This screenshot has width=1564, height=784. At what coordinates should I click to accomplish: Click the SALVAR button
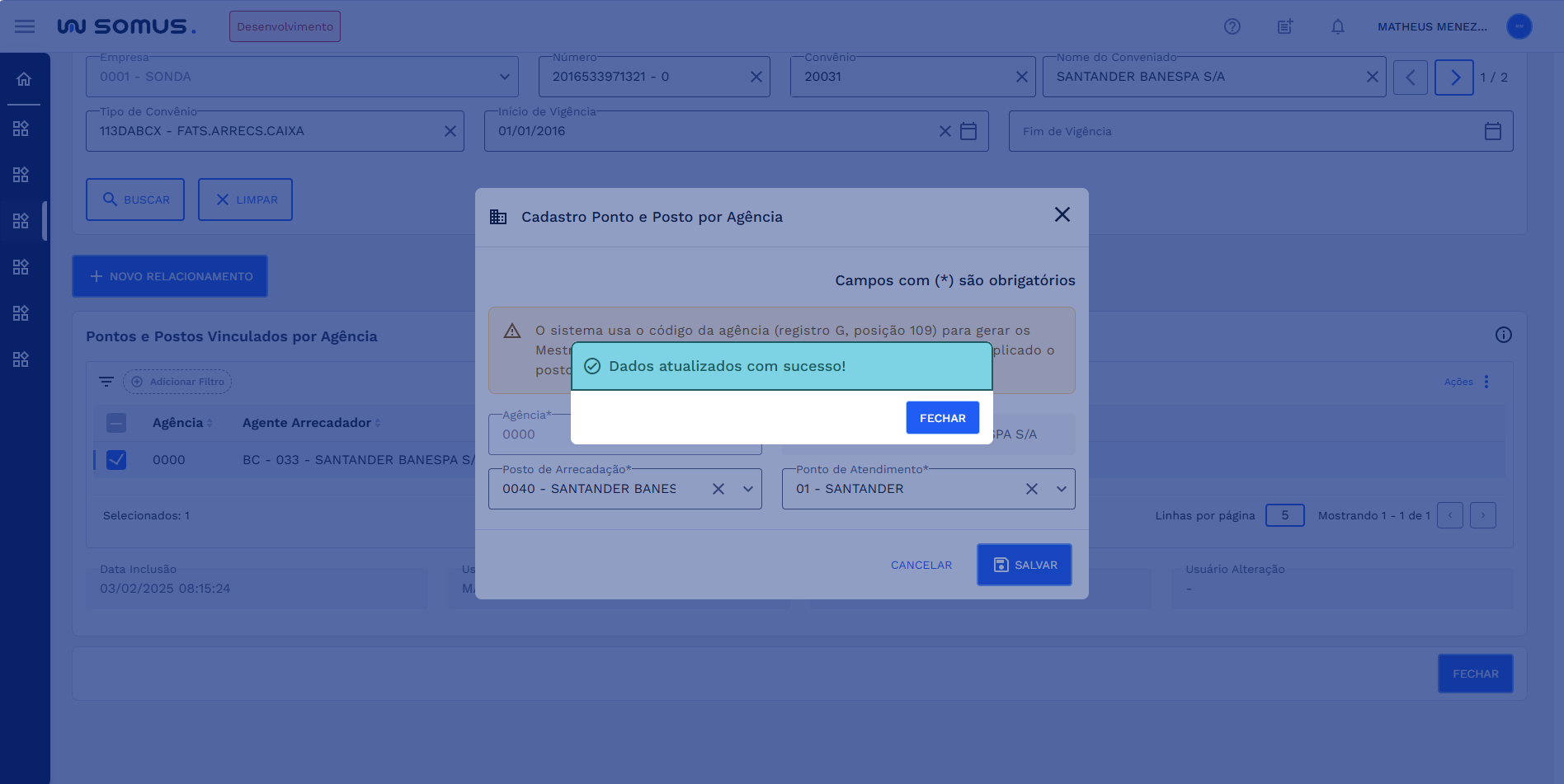[x=1024, y=565]
